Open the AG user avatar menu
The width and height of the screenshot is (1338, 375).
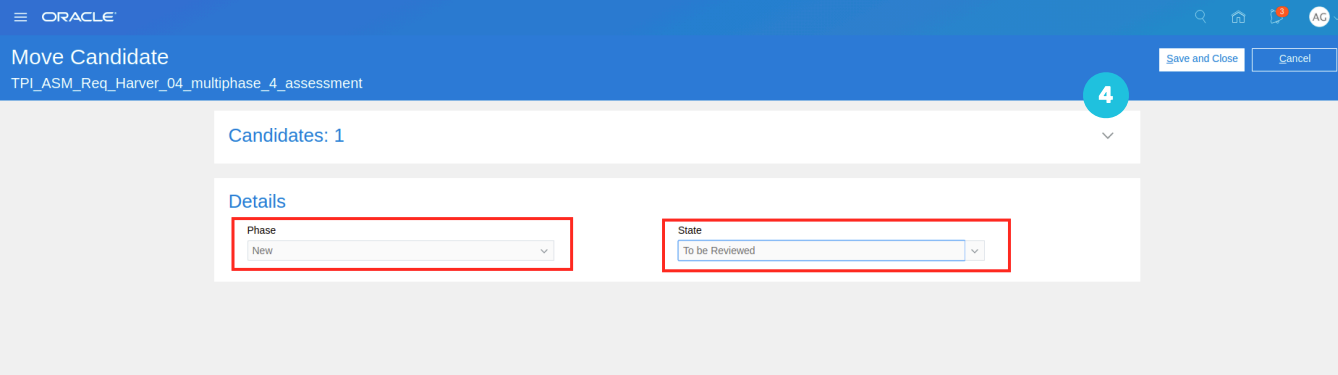(1320, 17)
